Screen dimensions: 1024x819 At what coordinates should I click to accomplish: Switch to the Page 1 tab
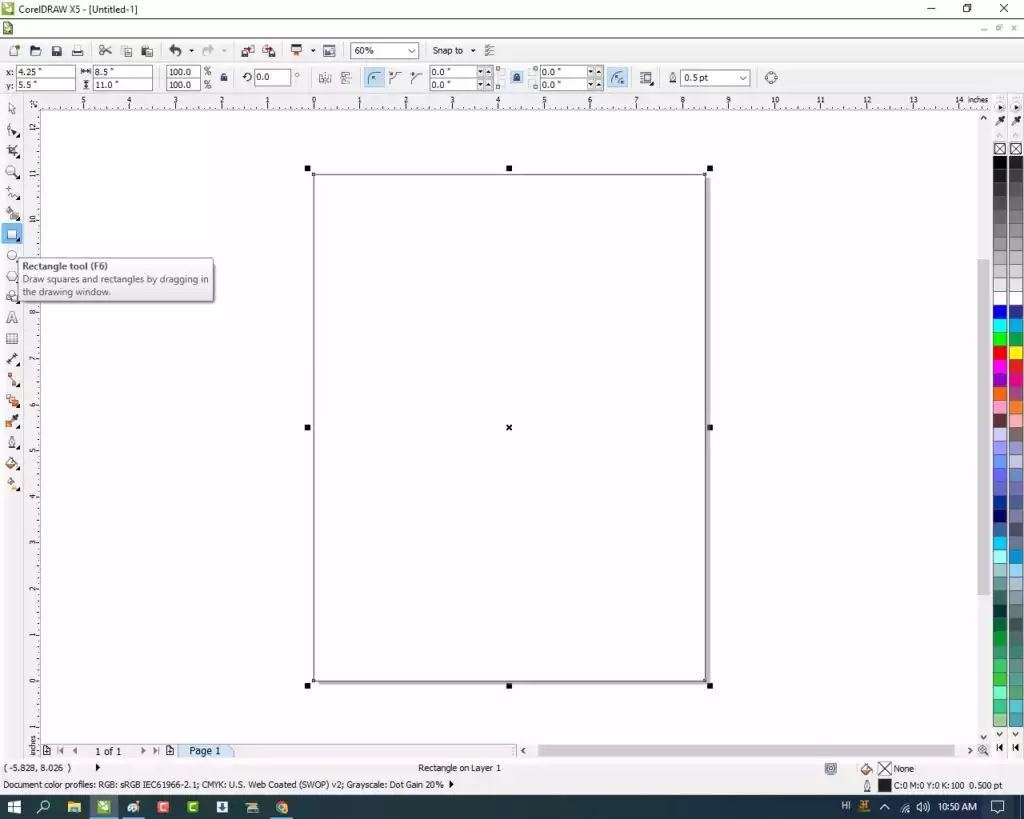point(204,750)
